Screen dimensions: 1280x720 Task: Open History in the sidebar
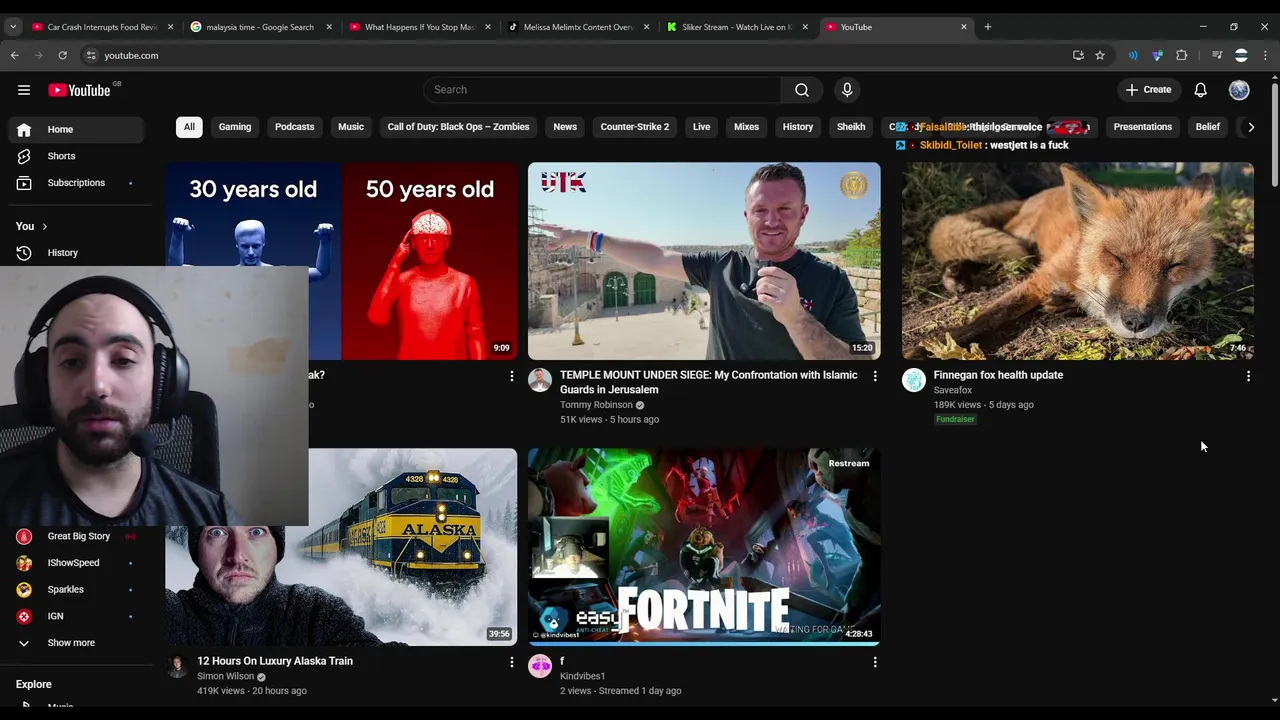[x=76, y=253]
